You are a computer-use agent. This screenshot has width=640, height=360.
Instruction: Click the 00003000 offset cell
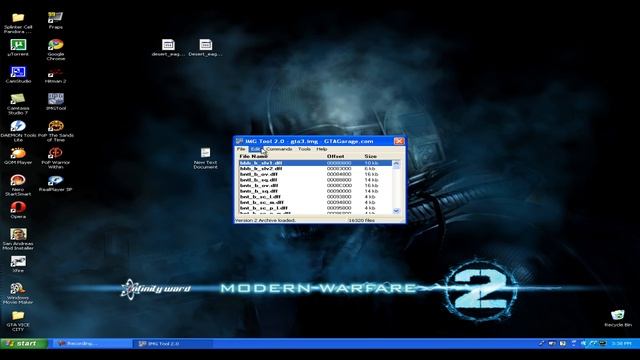(339, 169)
